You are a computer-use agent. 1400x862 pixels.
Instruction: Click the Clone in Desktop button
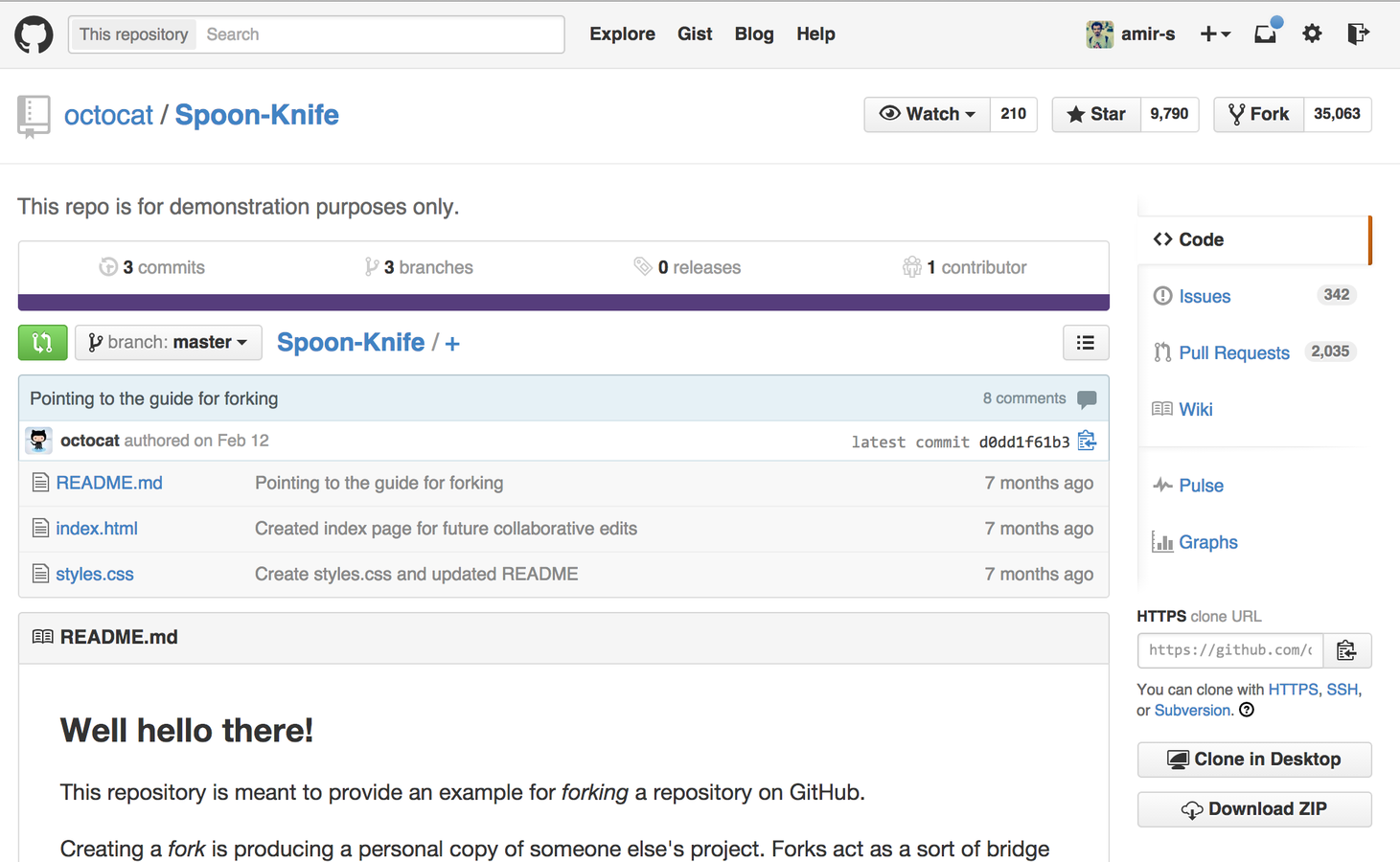pyautogui.click(x=1254, y=760)
